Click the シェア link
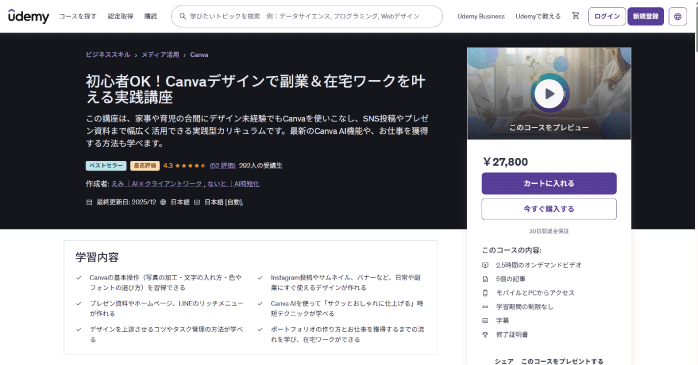Screen dimensions: 698x365 click(504, 361)
